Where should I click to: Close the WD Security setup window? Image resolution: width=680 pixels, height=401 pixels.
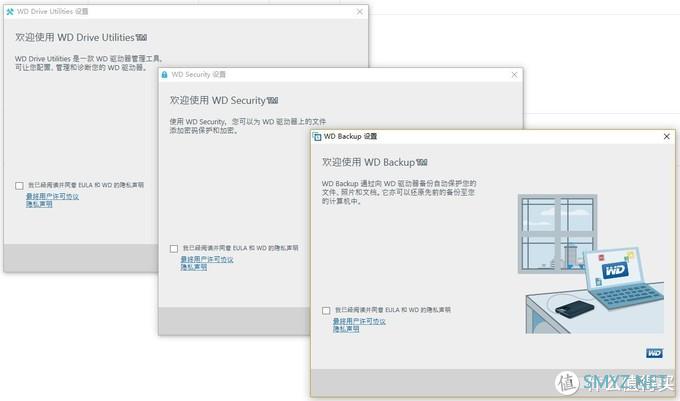tap(512, 74)
